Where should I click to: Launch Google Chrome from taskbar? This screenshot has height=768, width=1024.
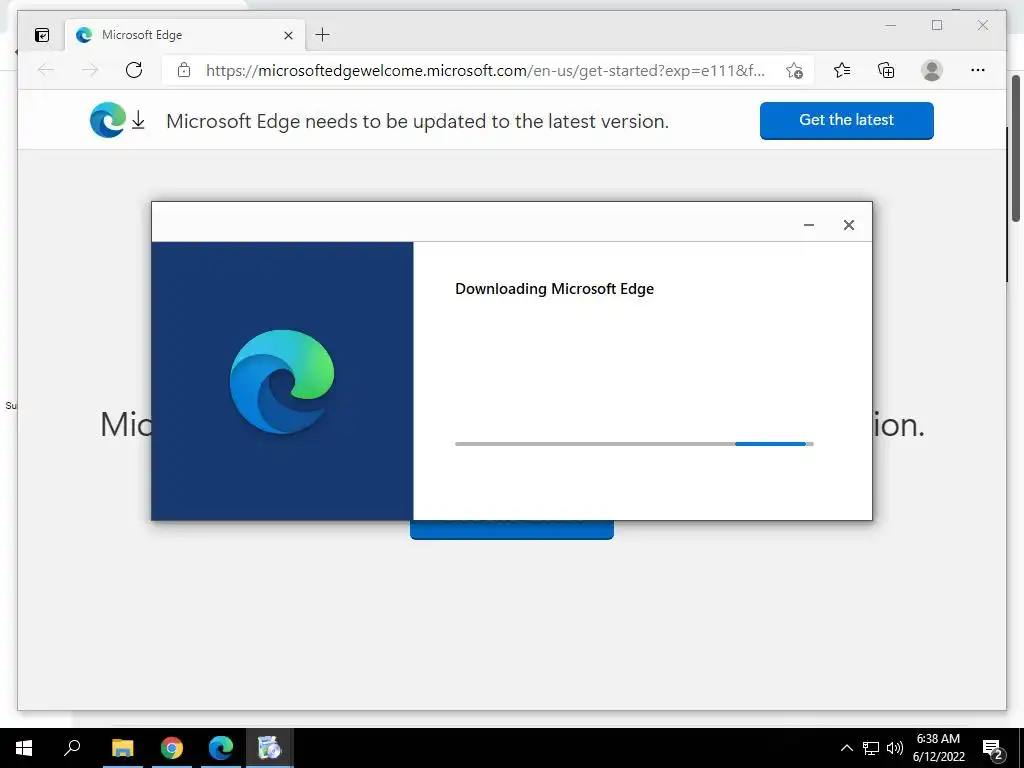[x=172, y=748]
